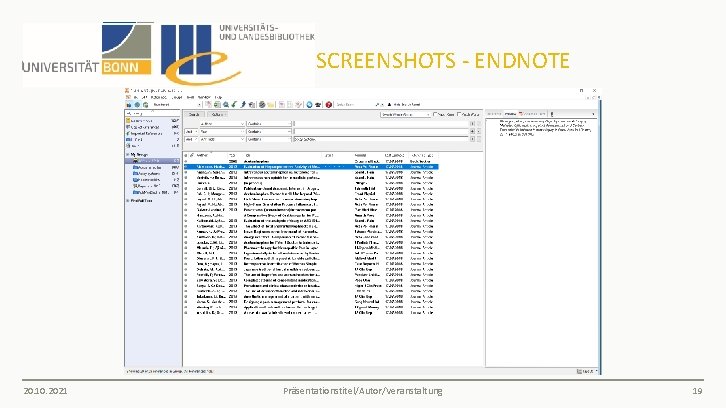Click the paperclip attachment column header
Viewport: 726px width, 408px height.
[x=192, y=155]
